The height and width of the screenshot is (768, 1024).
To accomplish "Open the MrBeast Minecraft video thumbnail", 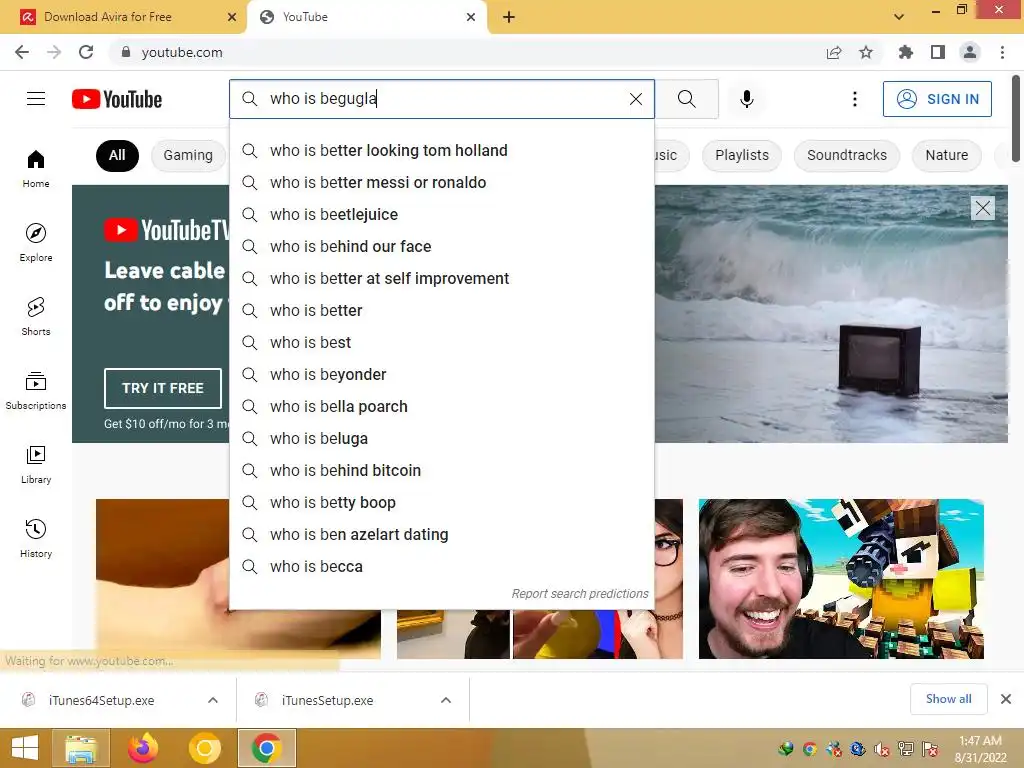I will [841, 579].
